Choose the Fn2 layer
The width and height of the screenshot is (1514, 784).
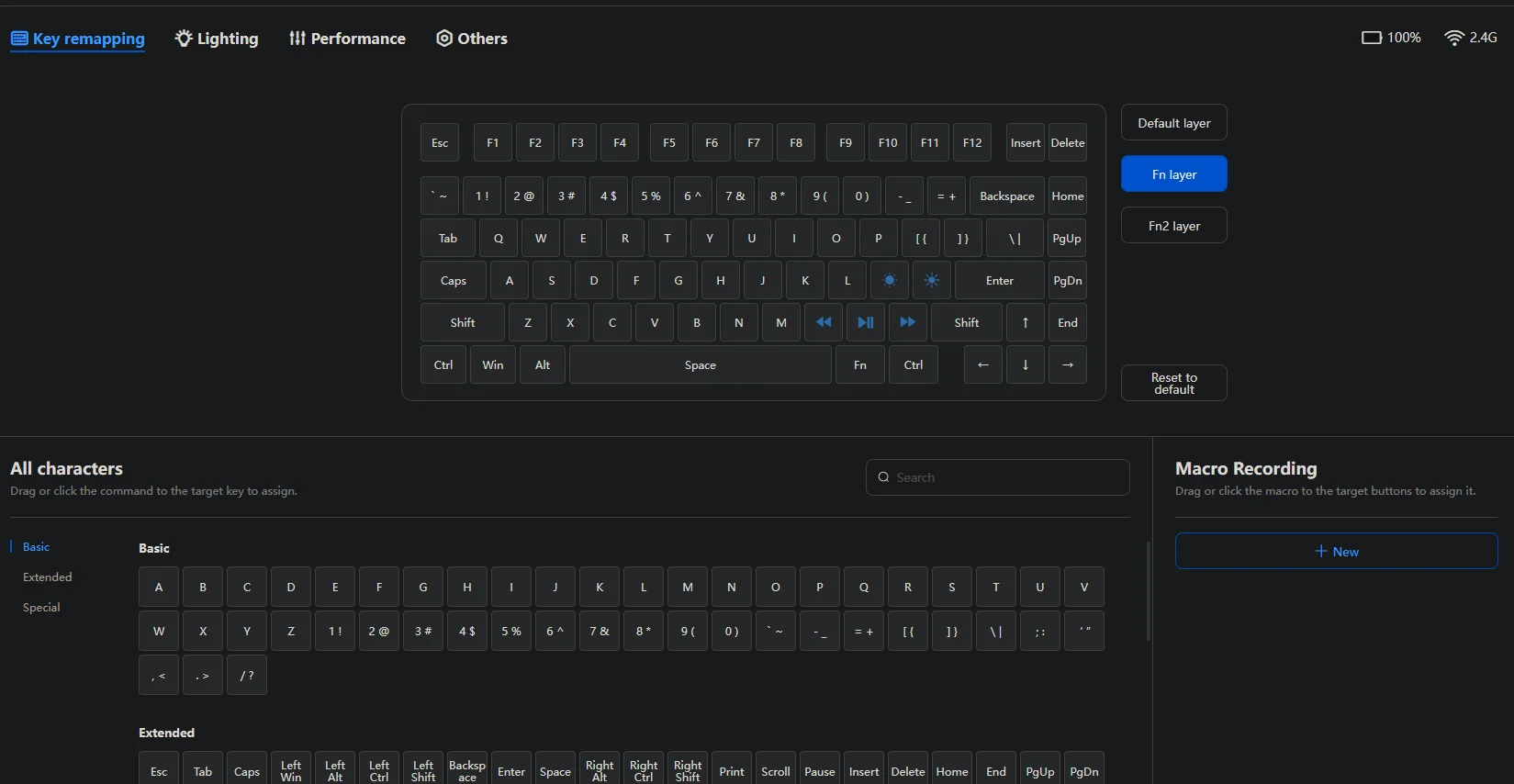[1173, 226]
